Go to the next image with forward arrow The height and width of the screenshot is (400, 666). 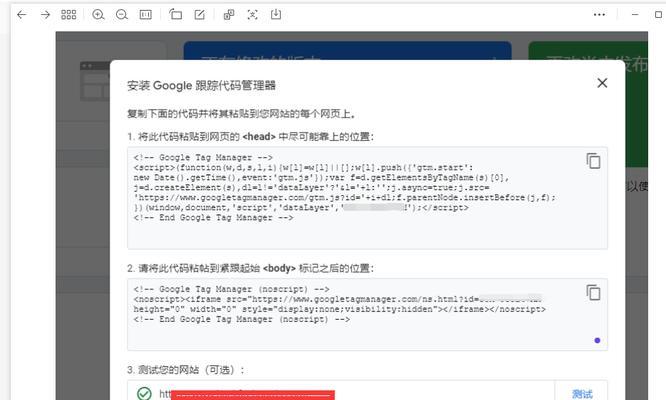point(45,15)
